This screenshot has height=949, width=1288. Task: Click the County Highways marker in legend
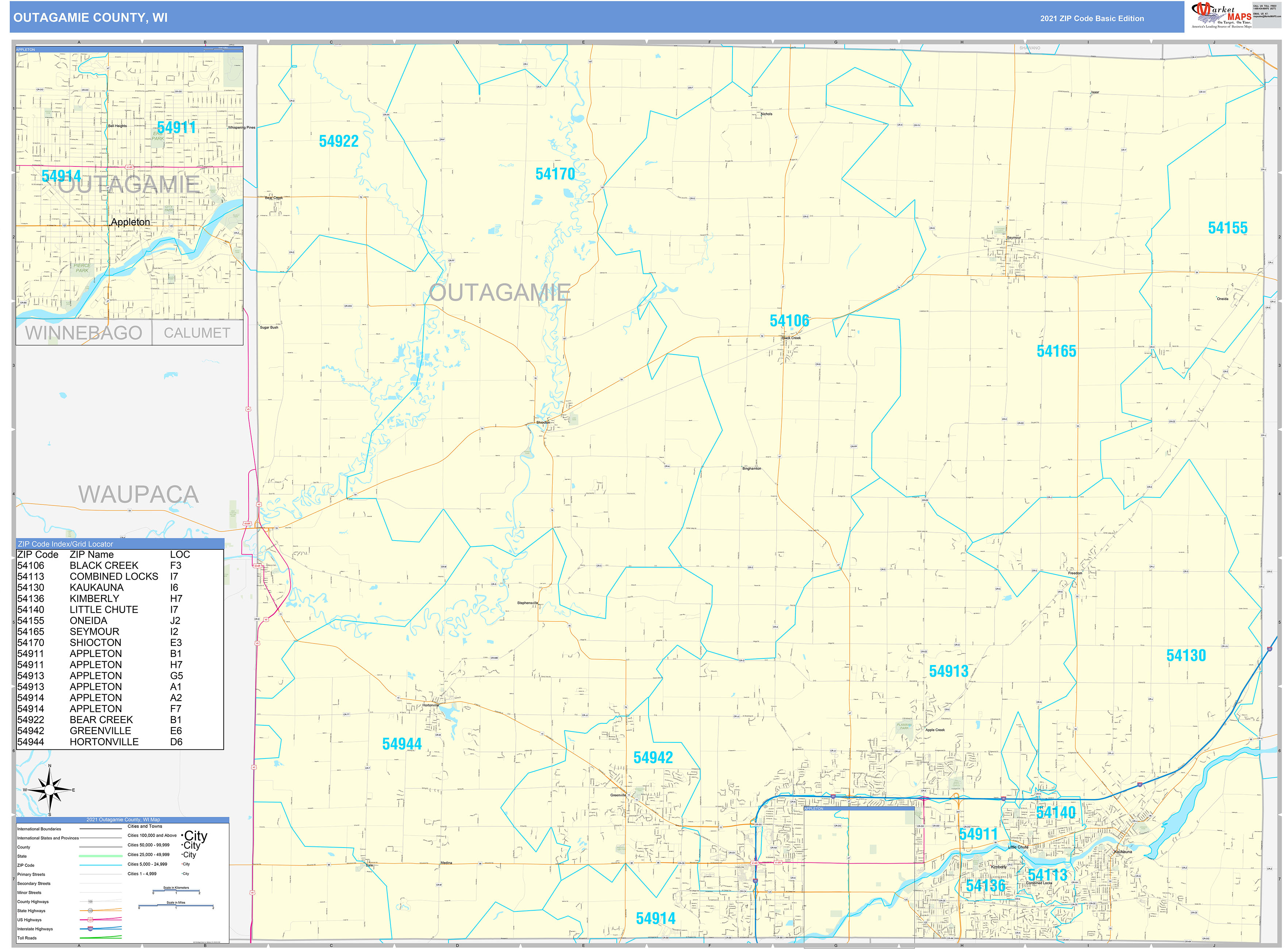pos(91,901)
